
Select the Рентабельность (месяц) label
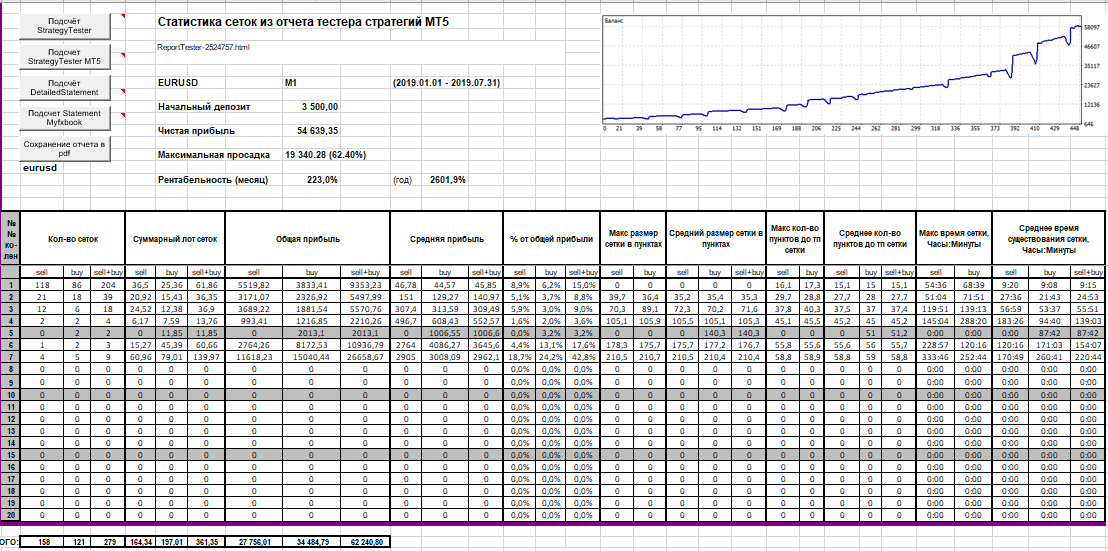(213, 180)
